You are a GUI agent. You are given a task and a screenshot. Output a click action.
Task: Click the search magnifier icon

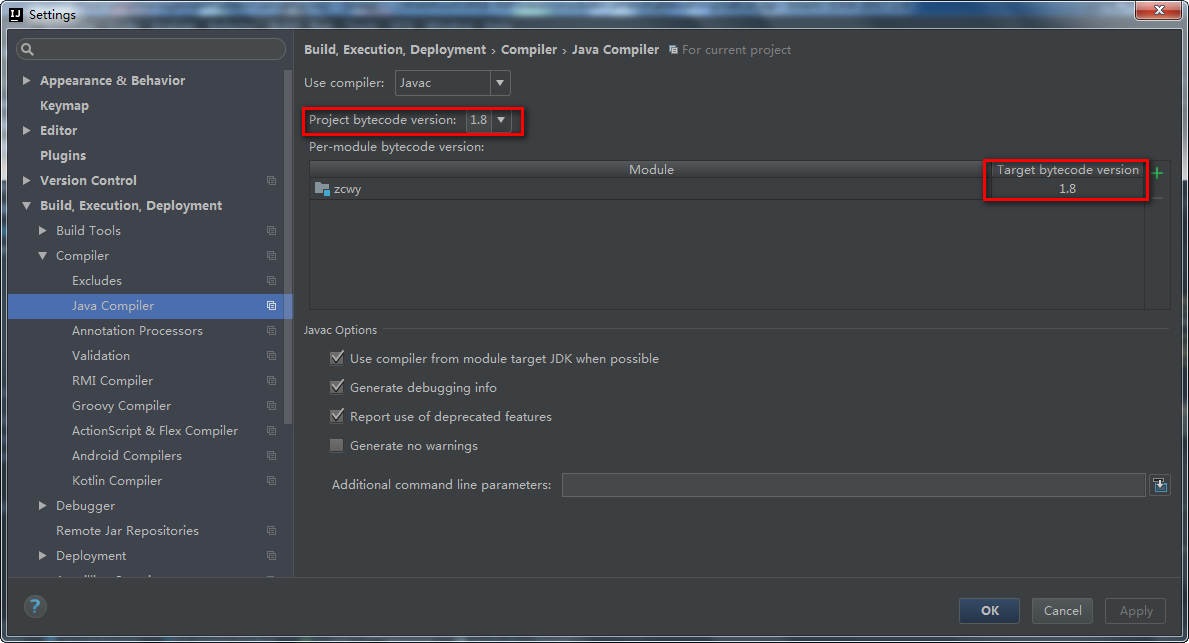point(27,49)
